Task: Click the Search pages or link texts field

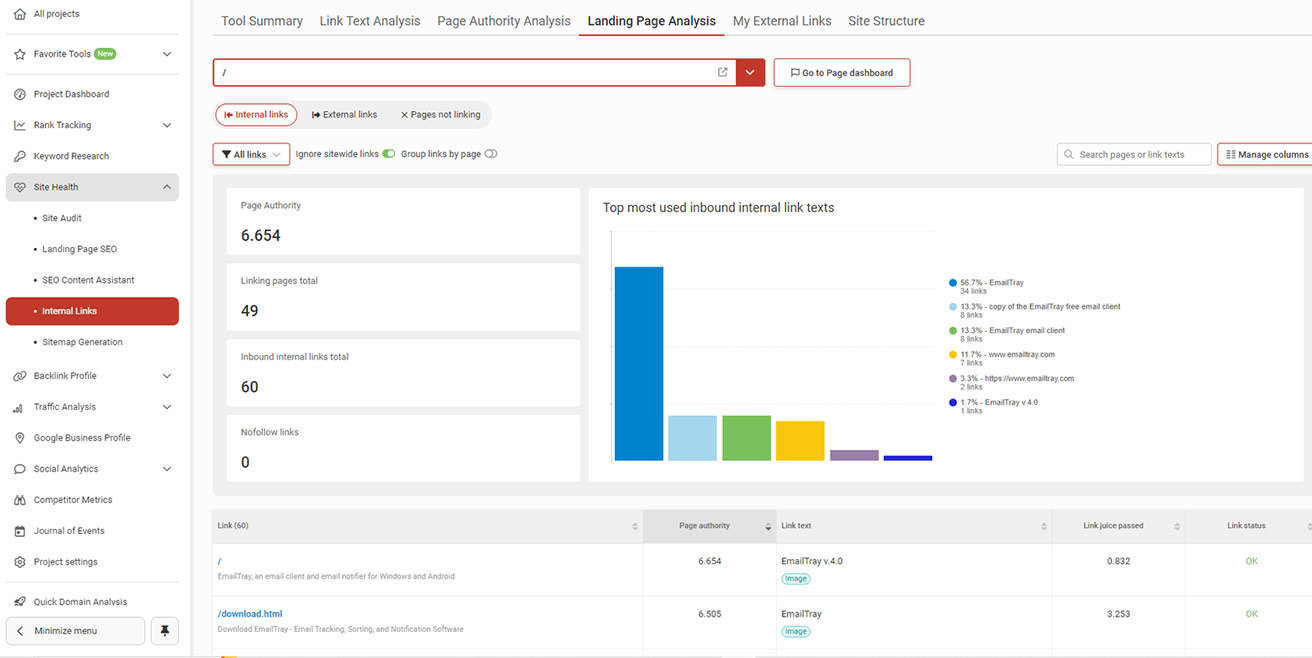Action: (1134, 154)
